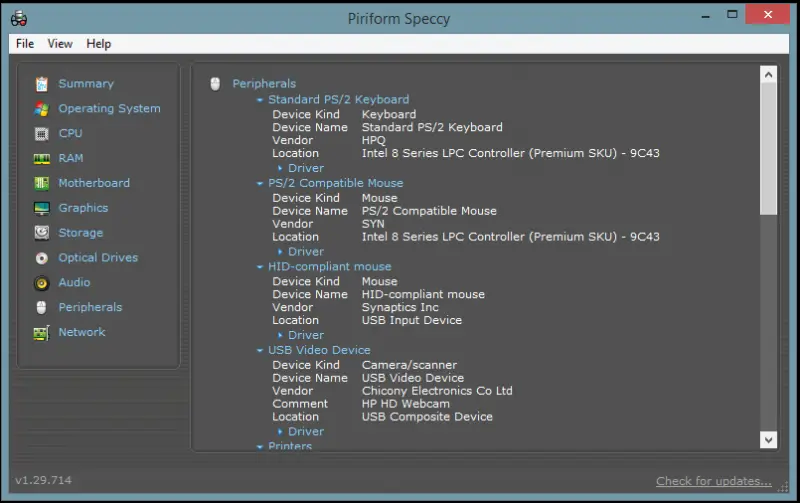Click the Optical Drives disc icon
This screenshot has height=503, width=800.
point(42,258)
